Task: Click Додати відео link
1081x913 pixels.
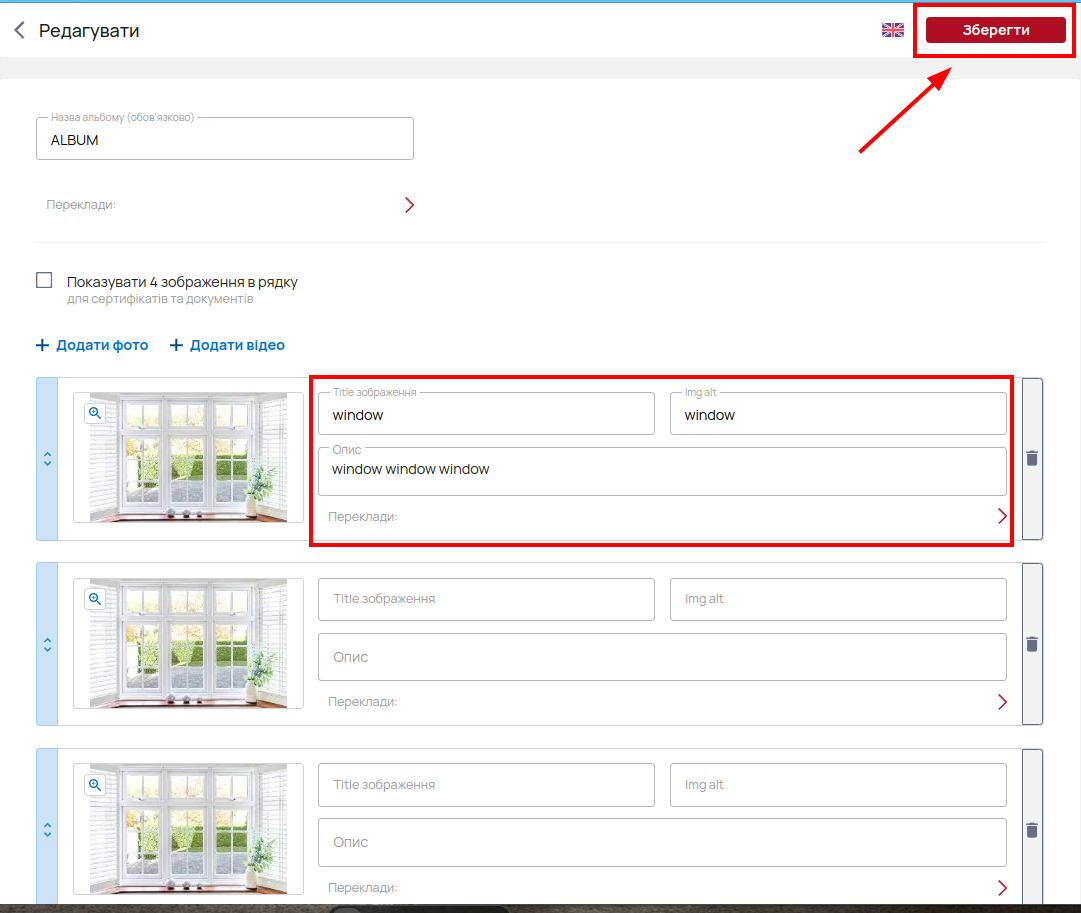Action: 227,345
